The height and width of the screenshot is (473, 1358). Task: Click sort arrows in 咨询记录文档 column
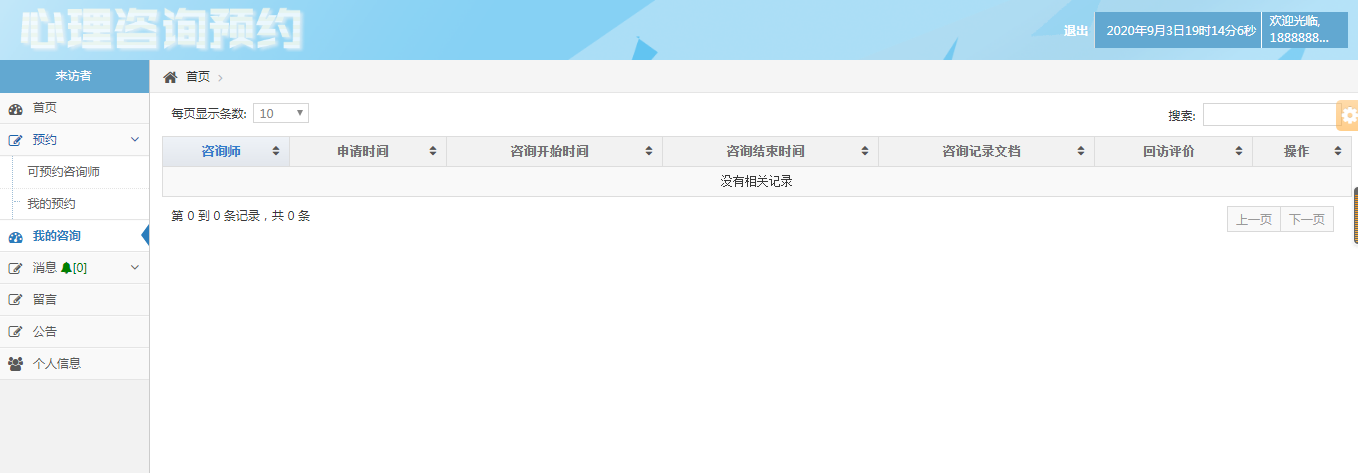click(x=1081, y=151)
